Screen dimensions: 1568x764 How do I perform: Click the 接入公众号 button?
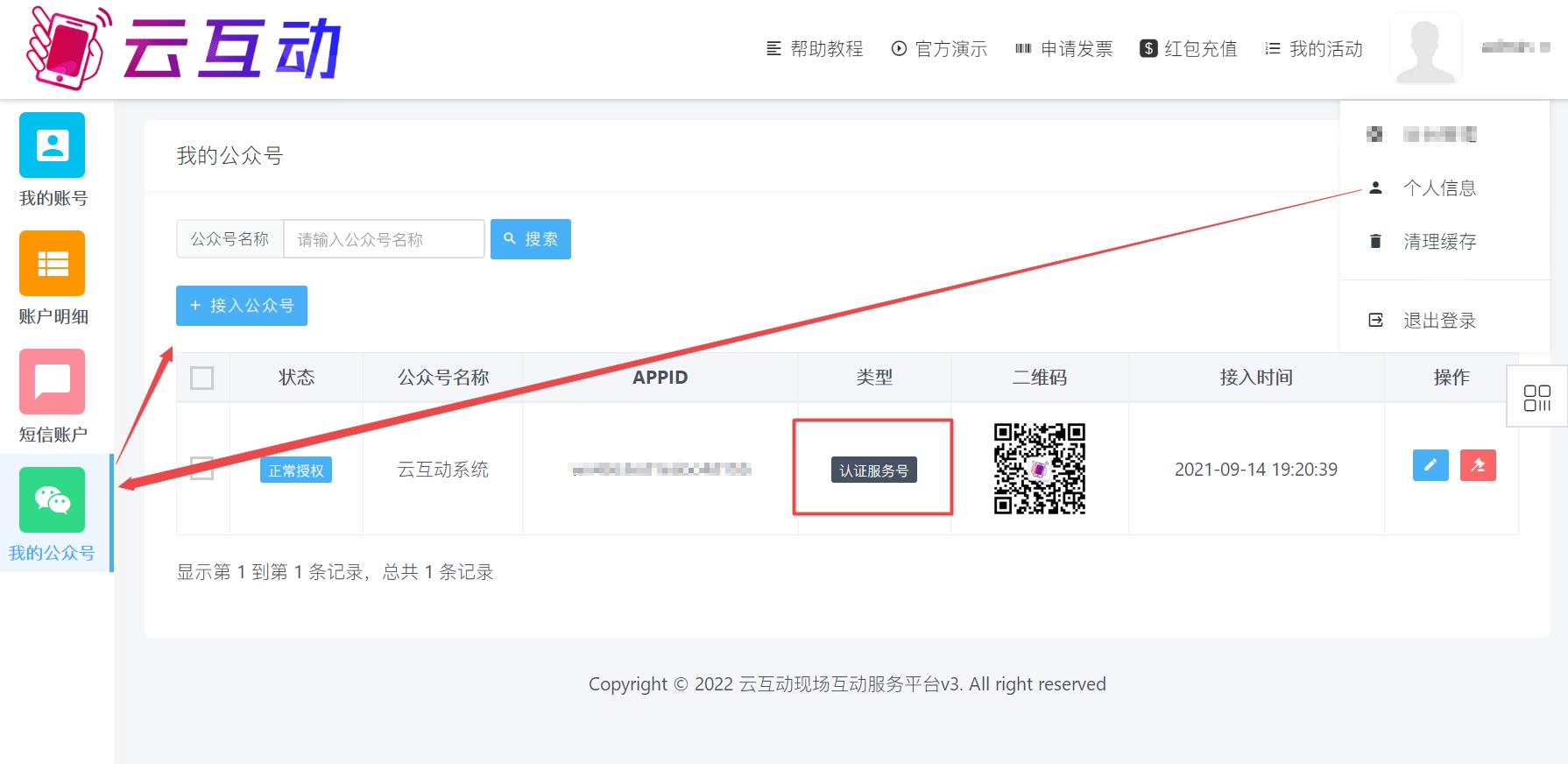(x=242, y=306)
